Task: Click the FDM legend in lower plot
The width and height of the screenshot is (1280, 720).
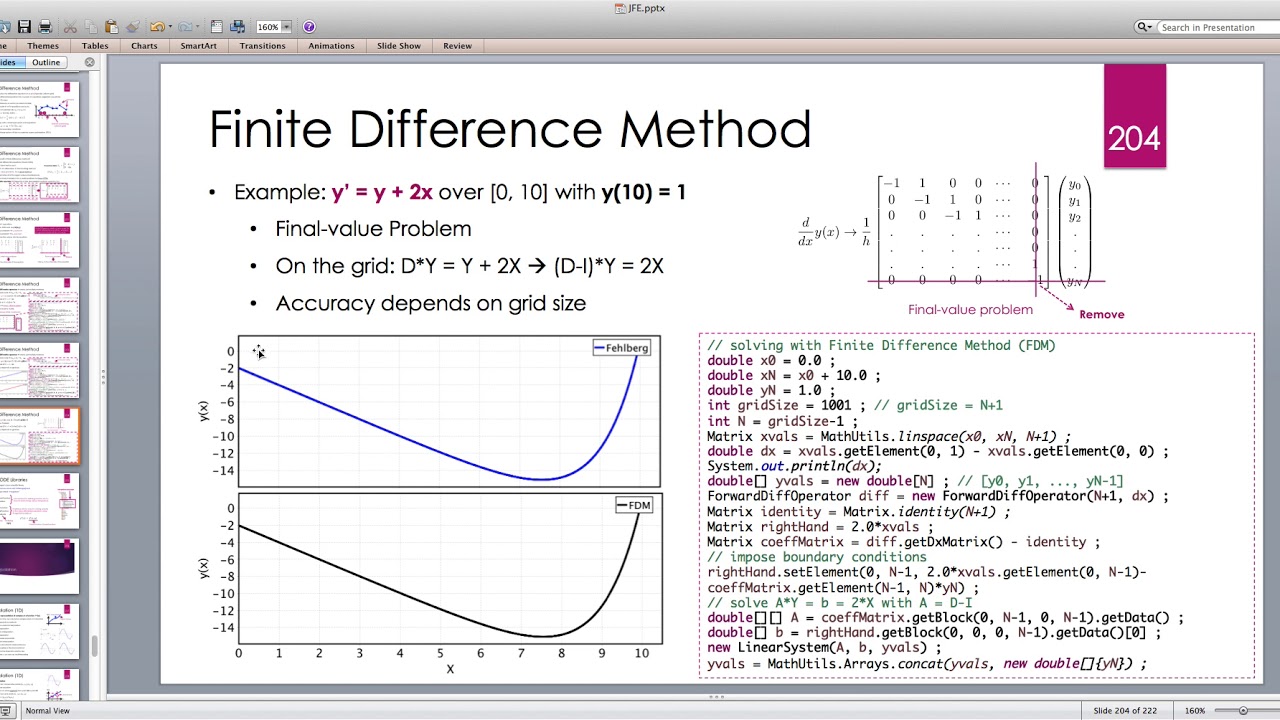Action: point(634,505)
